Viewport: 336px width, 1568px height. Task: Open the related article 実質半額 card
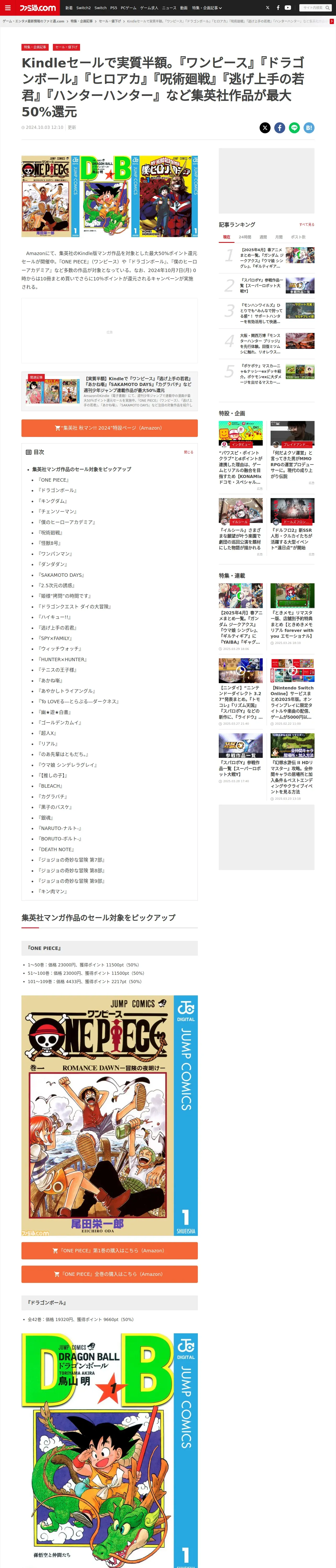(x=109, y=391)
